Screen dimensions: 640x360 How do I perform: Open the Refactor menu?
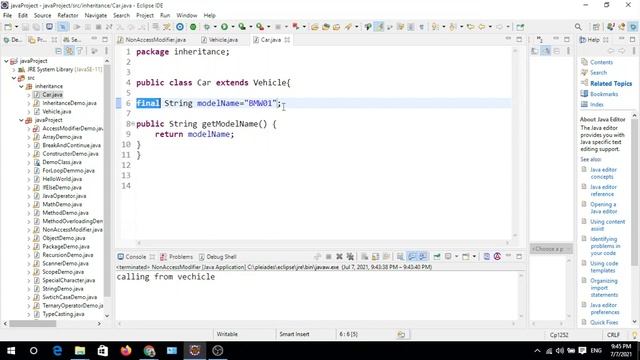click(68, 16)
